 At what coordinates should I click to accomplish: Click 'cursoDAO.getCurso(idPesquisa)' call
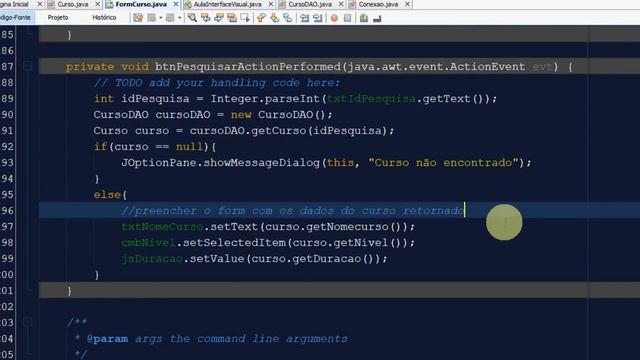pos(288,131)
